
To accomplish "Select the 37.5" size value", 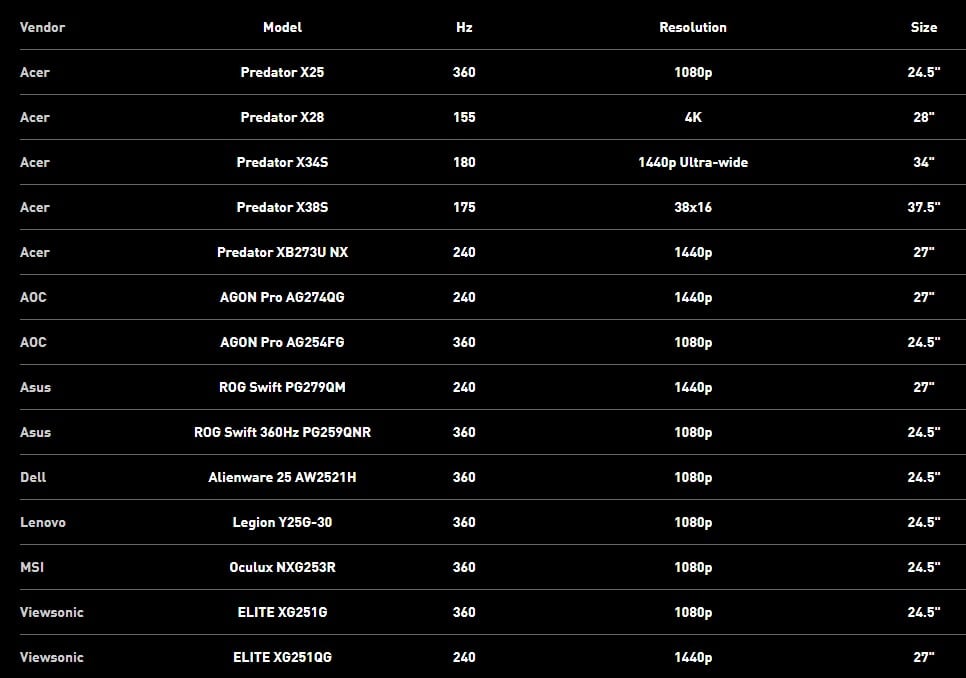I will (x=923, y=207).
